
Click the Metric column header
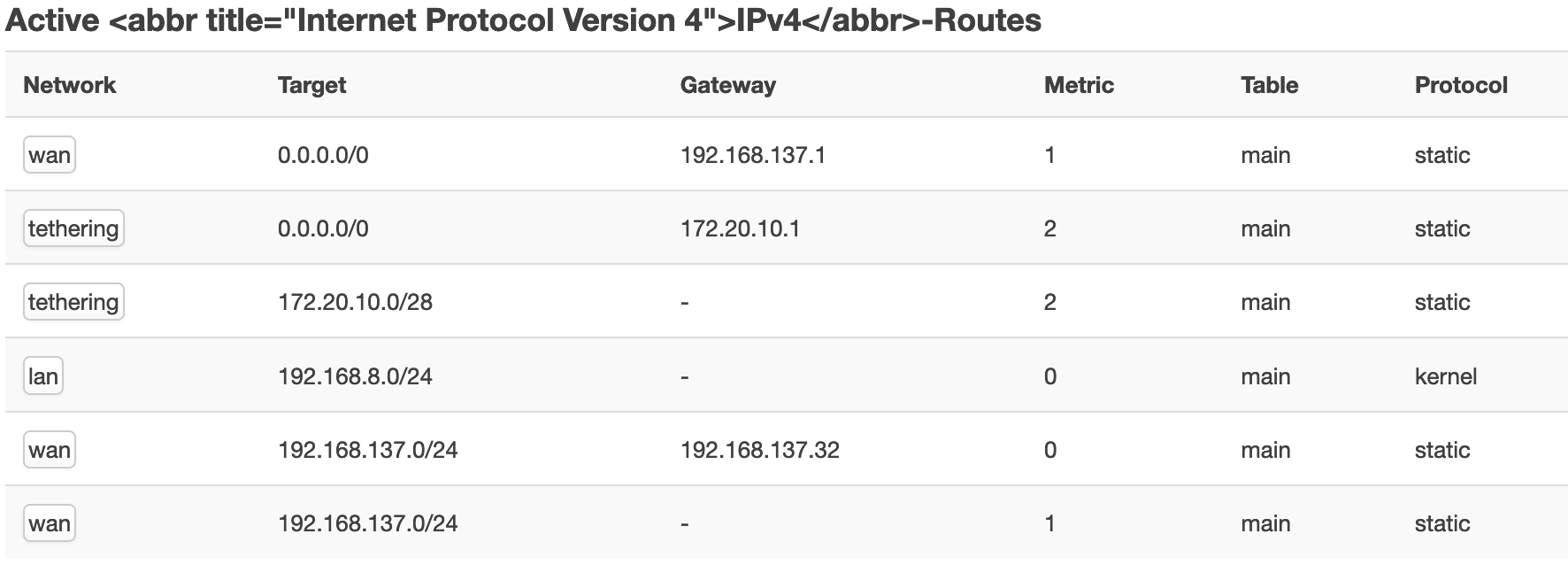[1079, 85]
